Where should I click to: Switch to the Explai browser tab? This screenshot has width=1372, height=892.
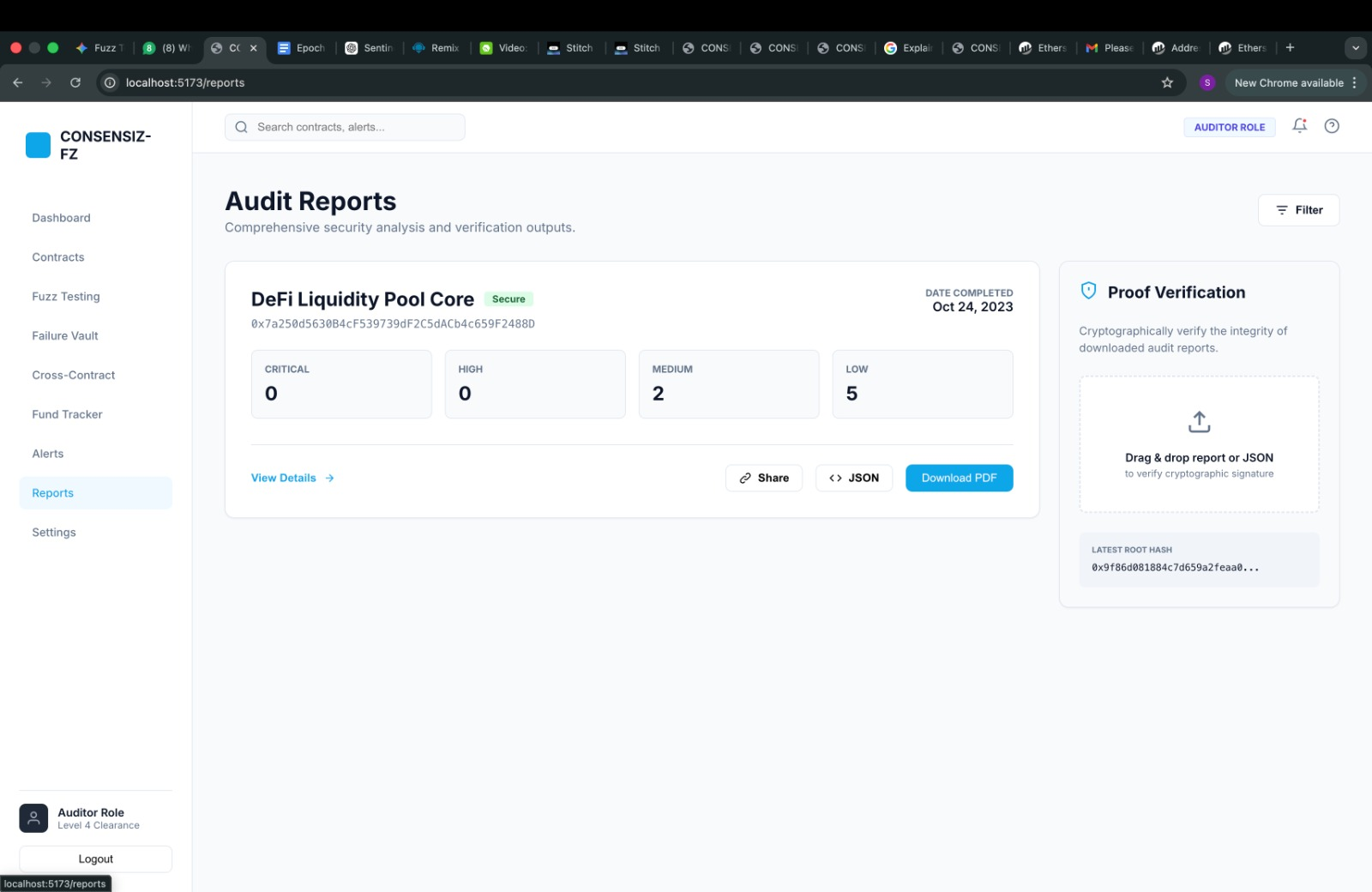[x=908, y=48]
